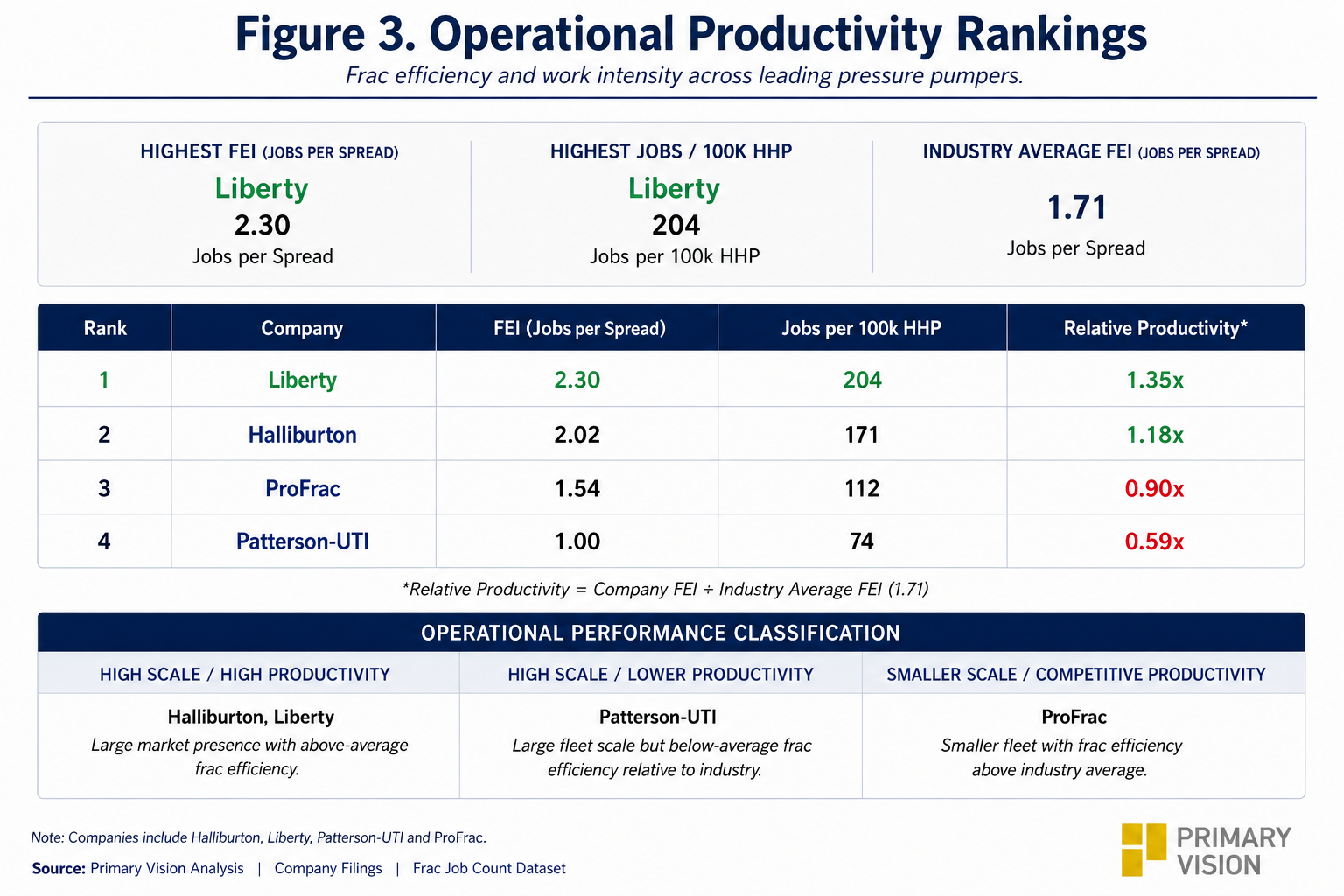
Task: Click the 'Smaller fleet with frac efficiency' description
Action: 1061,758
